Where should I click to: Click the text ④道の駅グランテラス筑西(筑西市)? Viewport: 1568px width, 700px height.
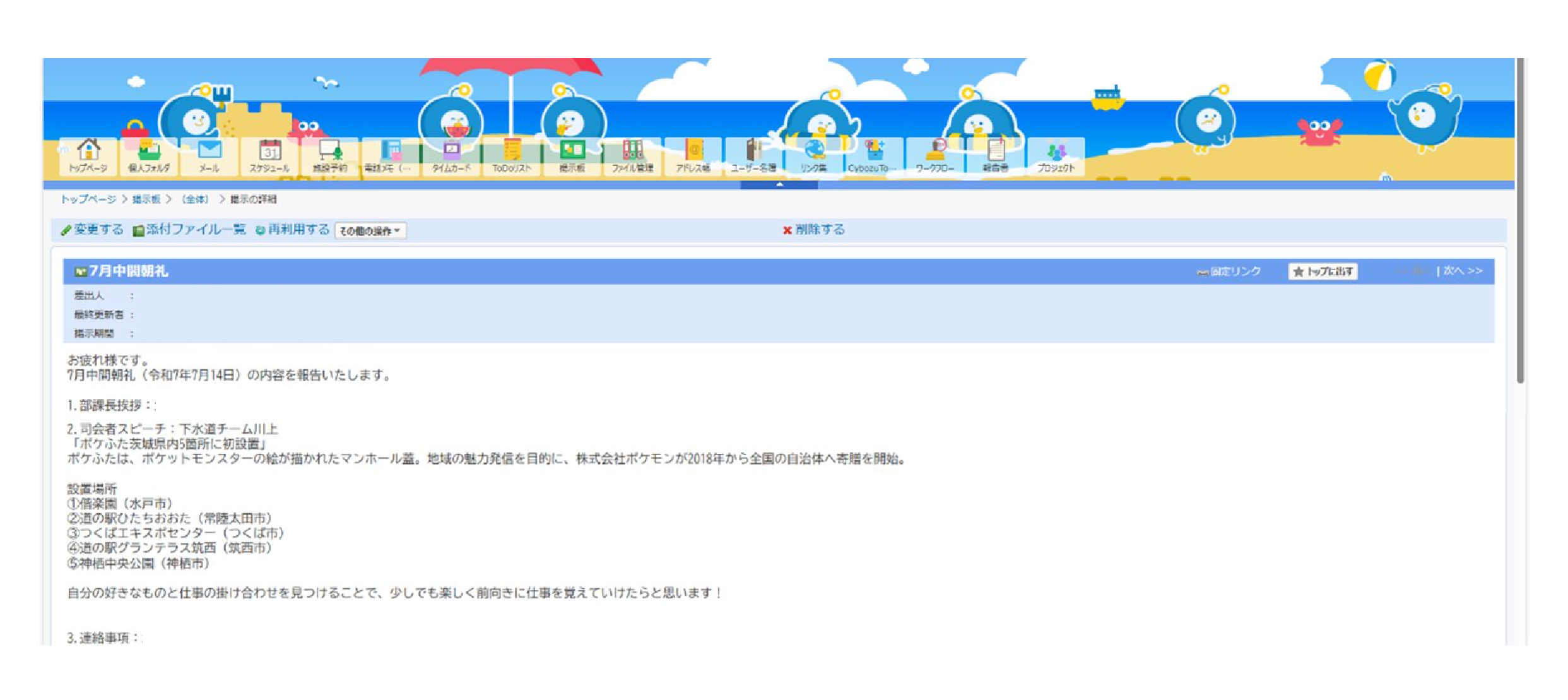point(169,548)
